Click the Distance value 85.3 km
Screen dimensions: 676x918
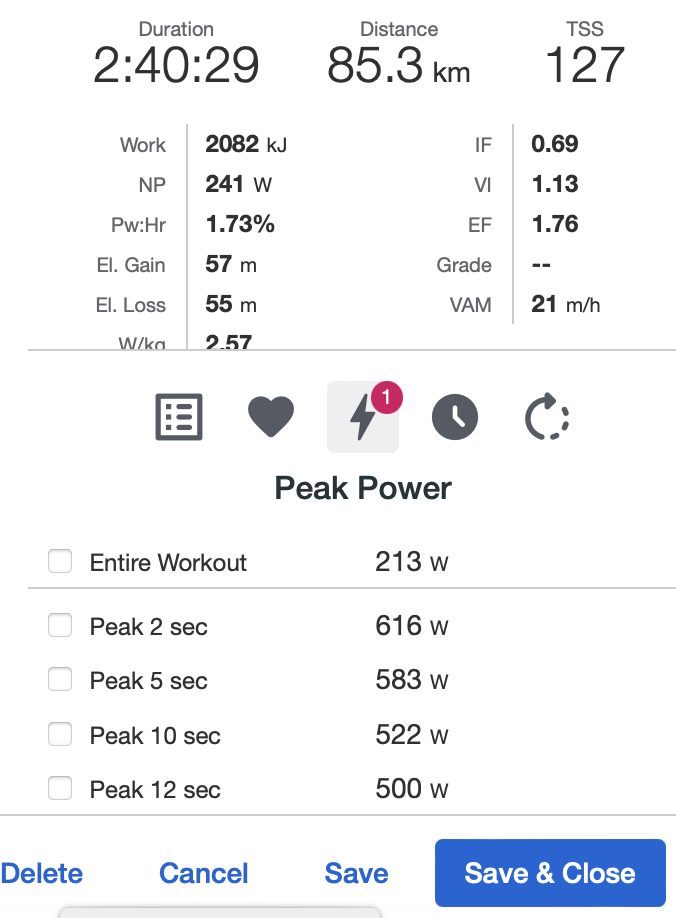tap(399, 65)
